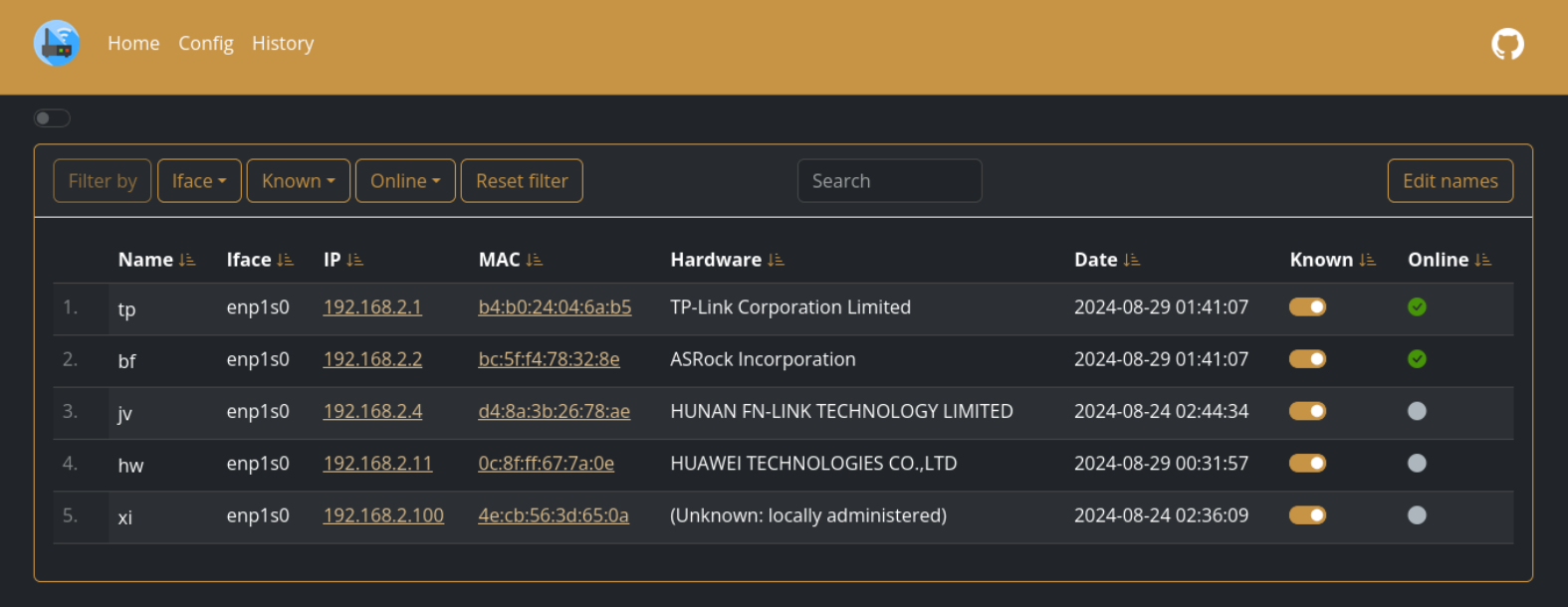Select the host name tp

[126, 309]
